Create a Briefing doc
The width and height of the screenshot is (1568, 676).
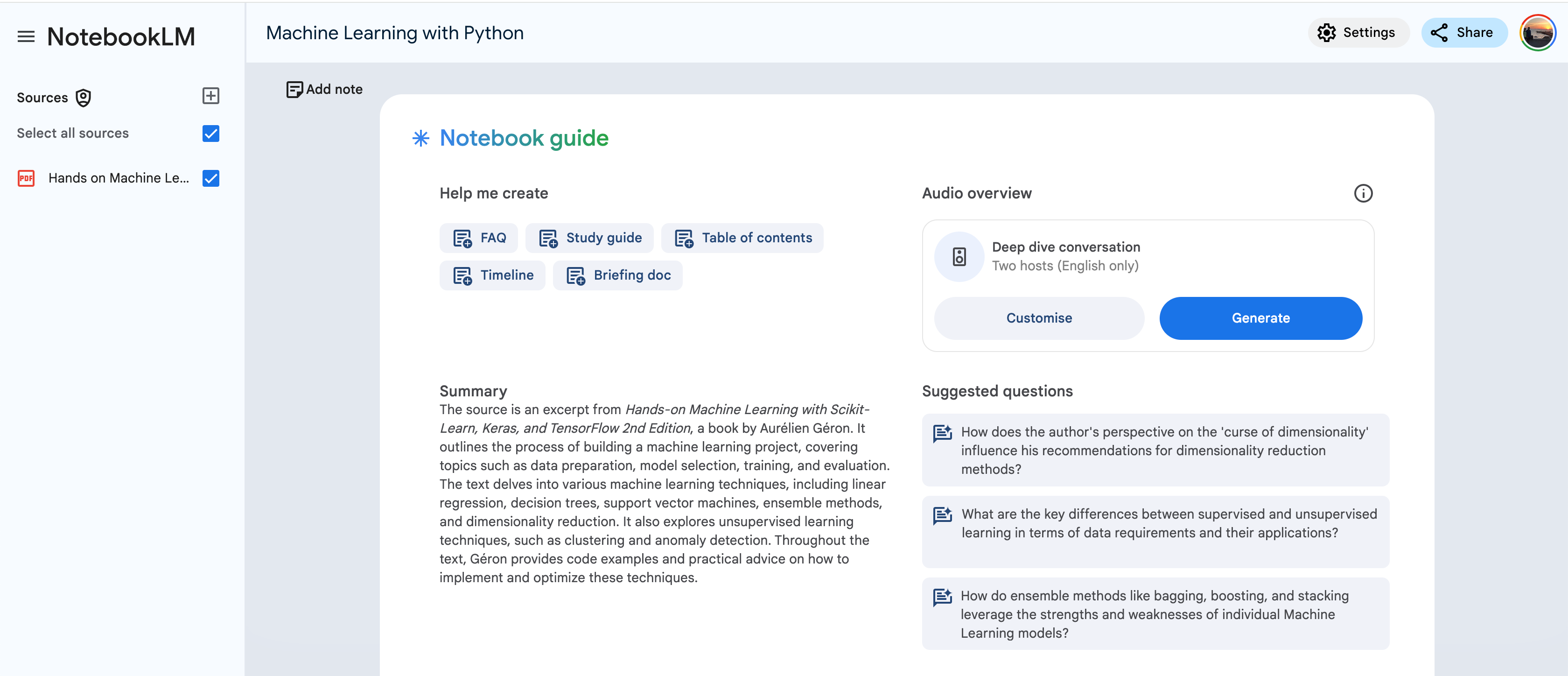(x=617, y=275)
